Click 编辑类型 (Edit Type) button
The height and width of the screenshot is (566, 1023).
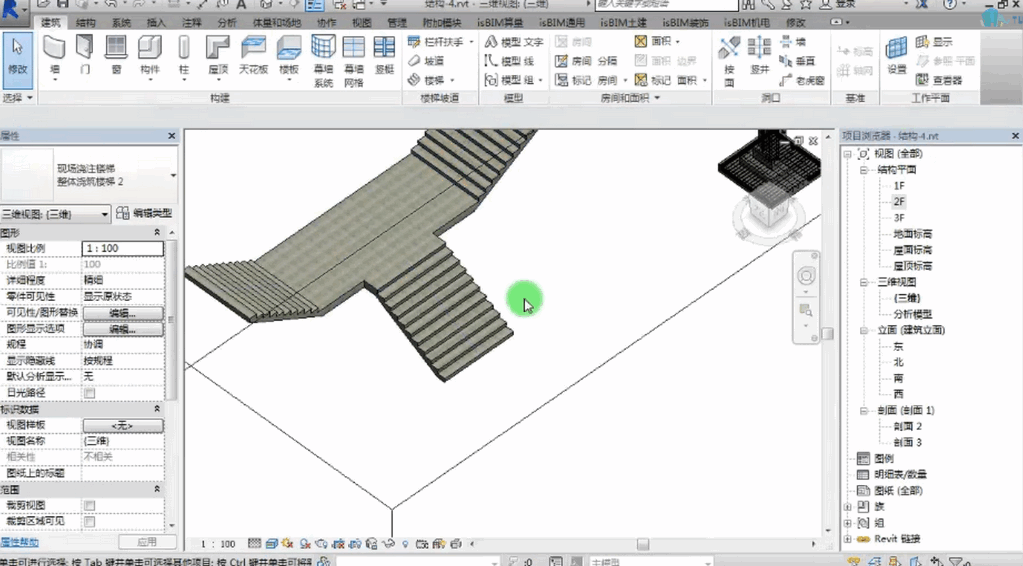tap(144, 213)
